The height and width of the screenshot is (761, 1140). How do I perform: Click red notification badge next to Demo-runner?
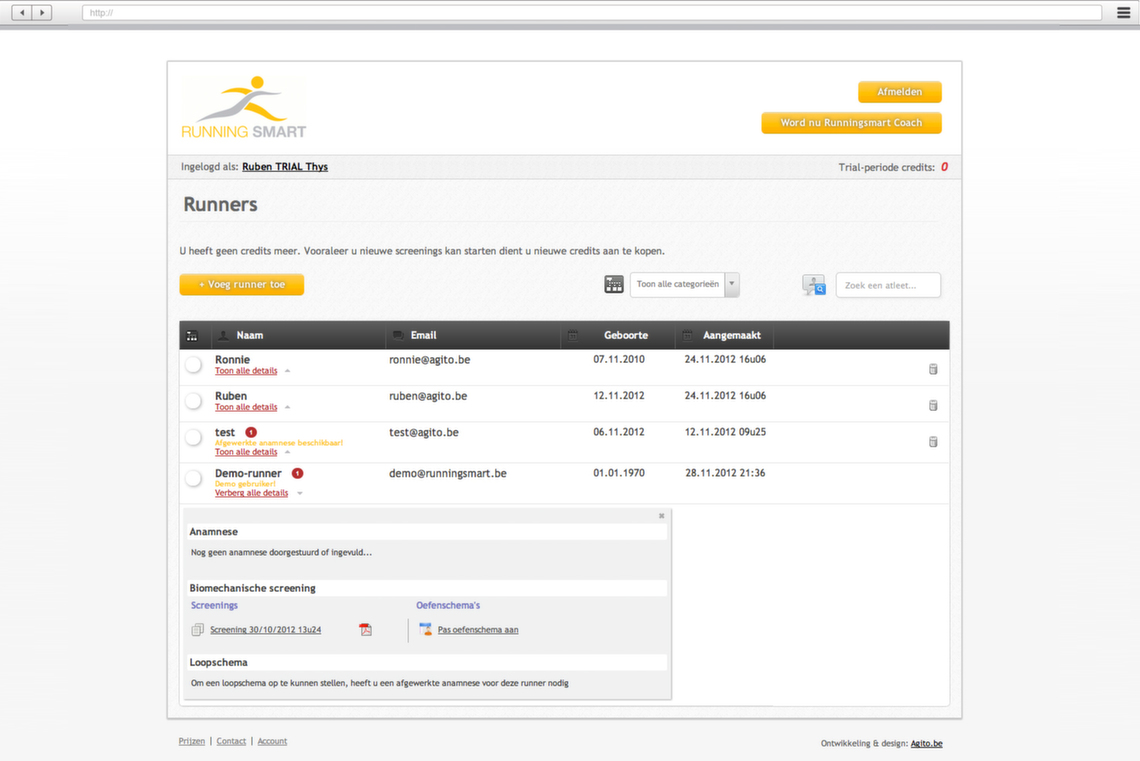point(297,473)
